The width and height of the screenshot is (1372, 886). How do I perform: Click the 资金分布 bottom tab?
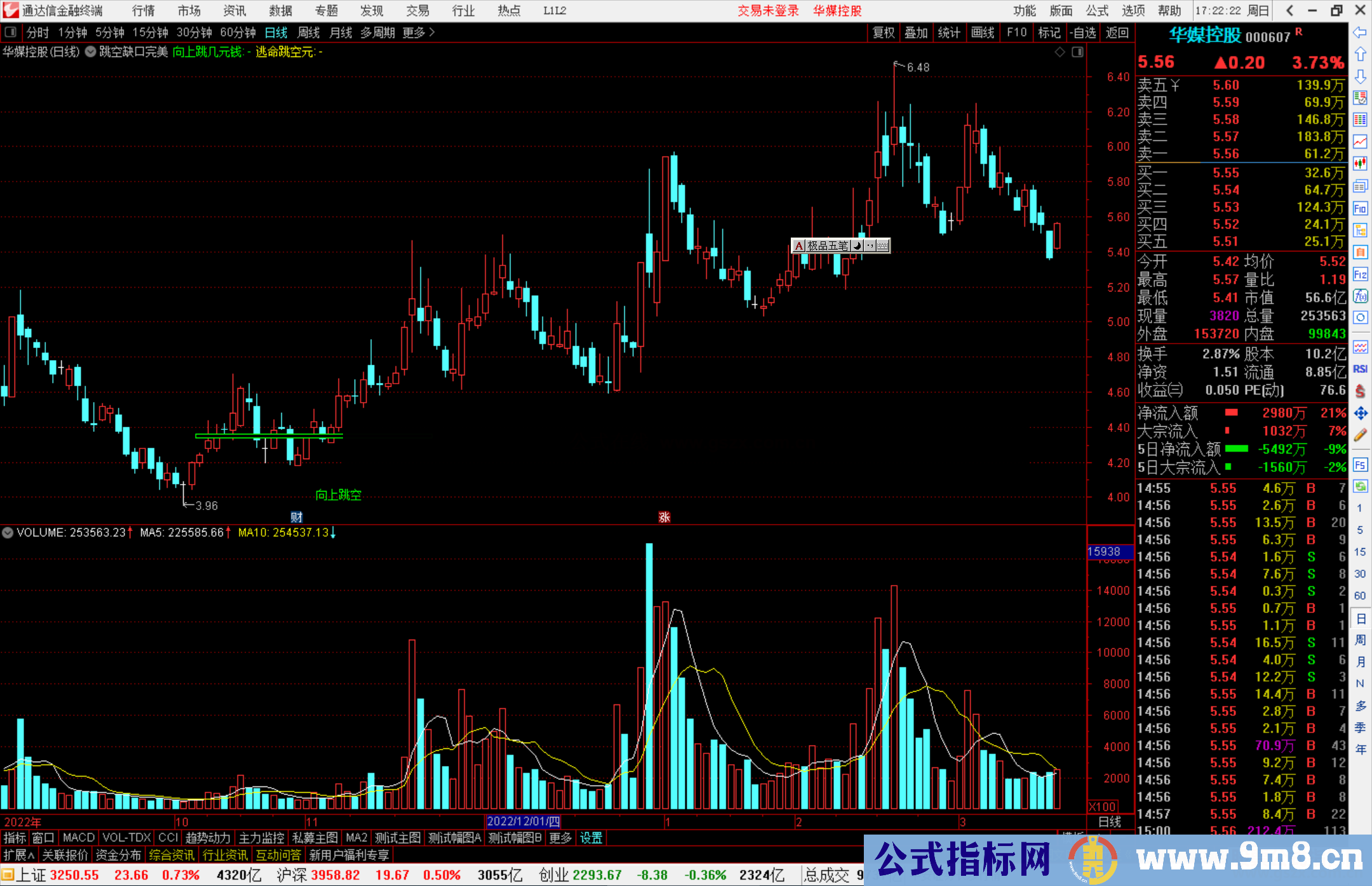pos(118,855)
